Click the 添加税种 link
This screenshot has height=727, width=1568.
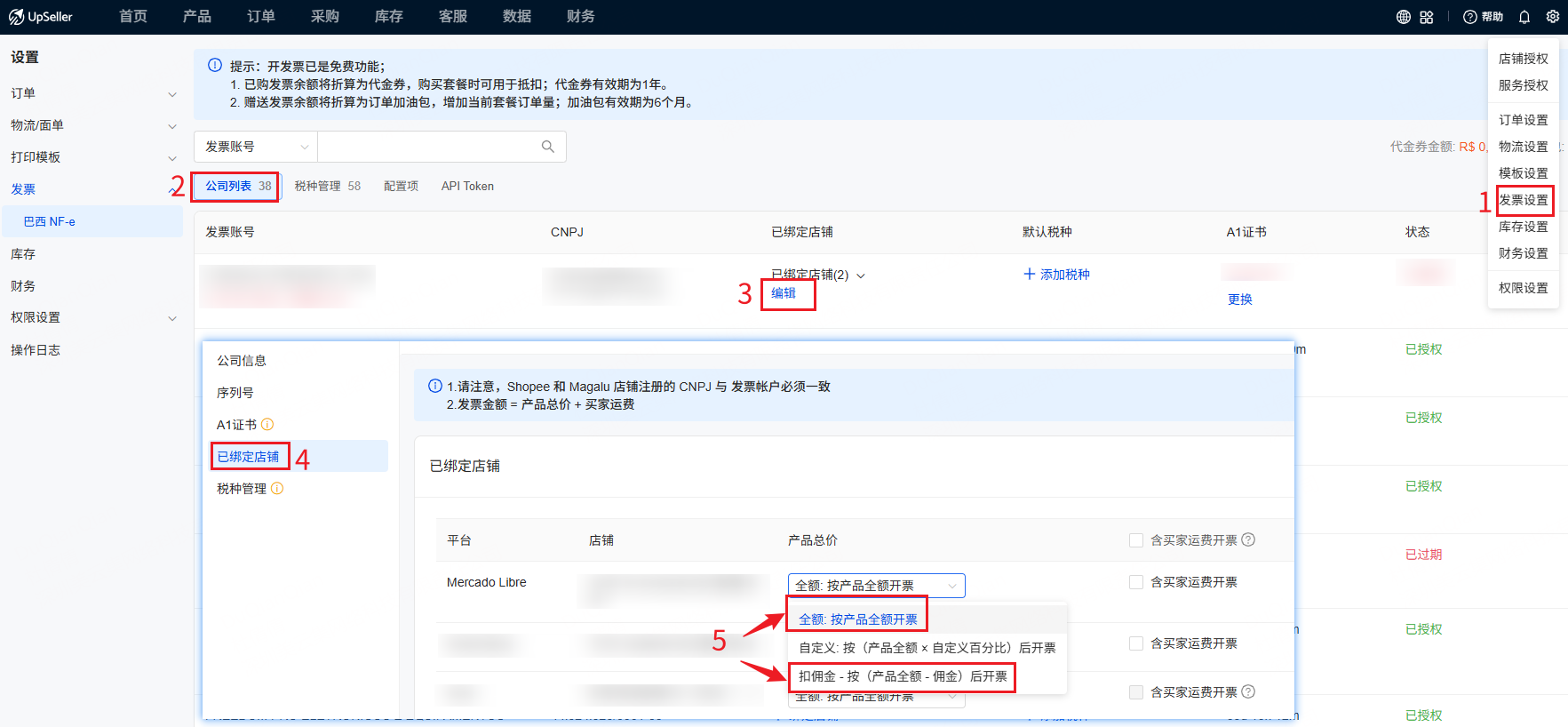1056,275
